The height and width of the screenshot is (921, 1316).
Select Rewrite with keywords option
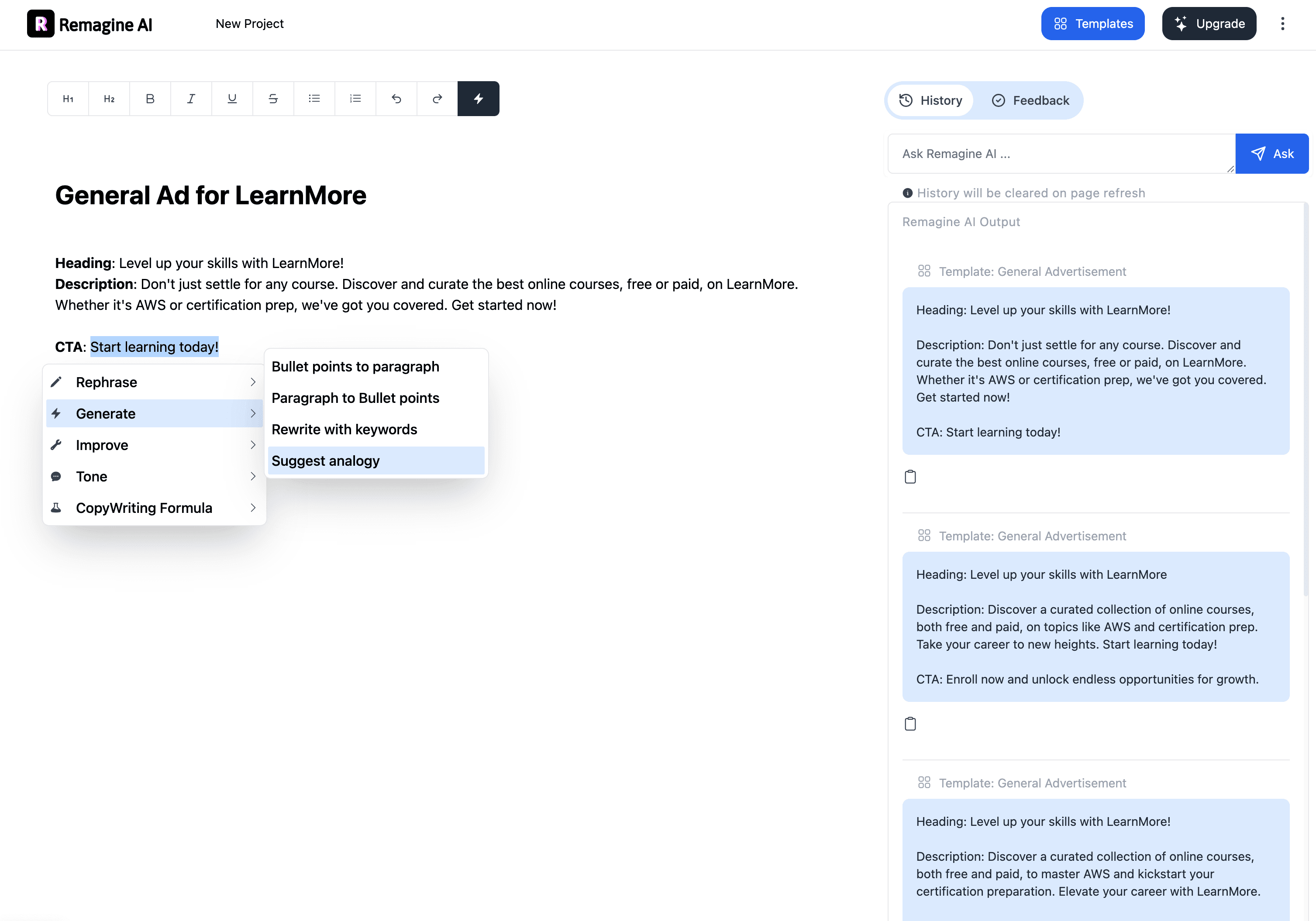pos(344,428)
